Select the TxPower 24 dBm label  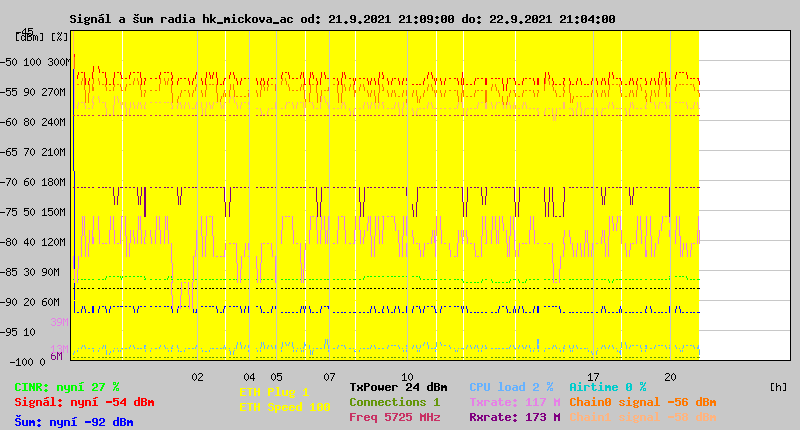tap(398, 387)
